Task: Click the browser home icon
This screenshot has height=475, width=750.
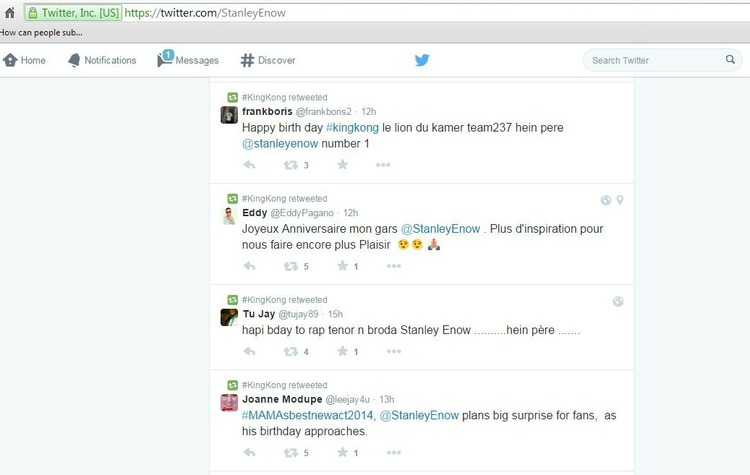Action: point(10,13)
